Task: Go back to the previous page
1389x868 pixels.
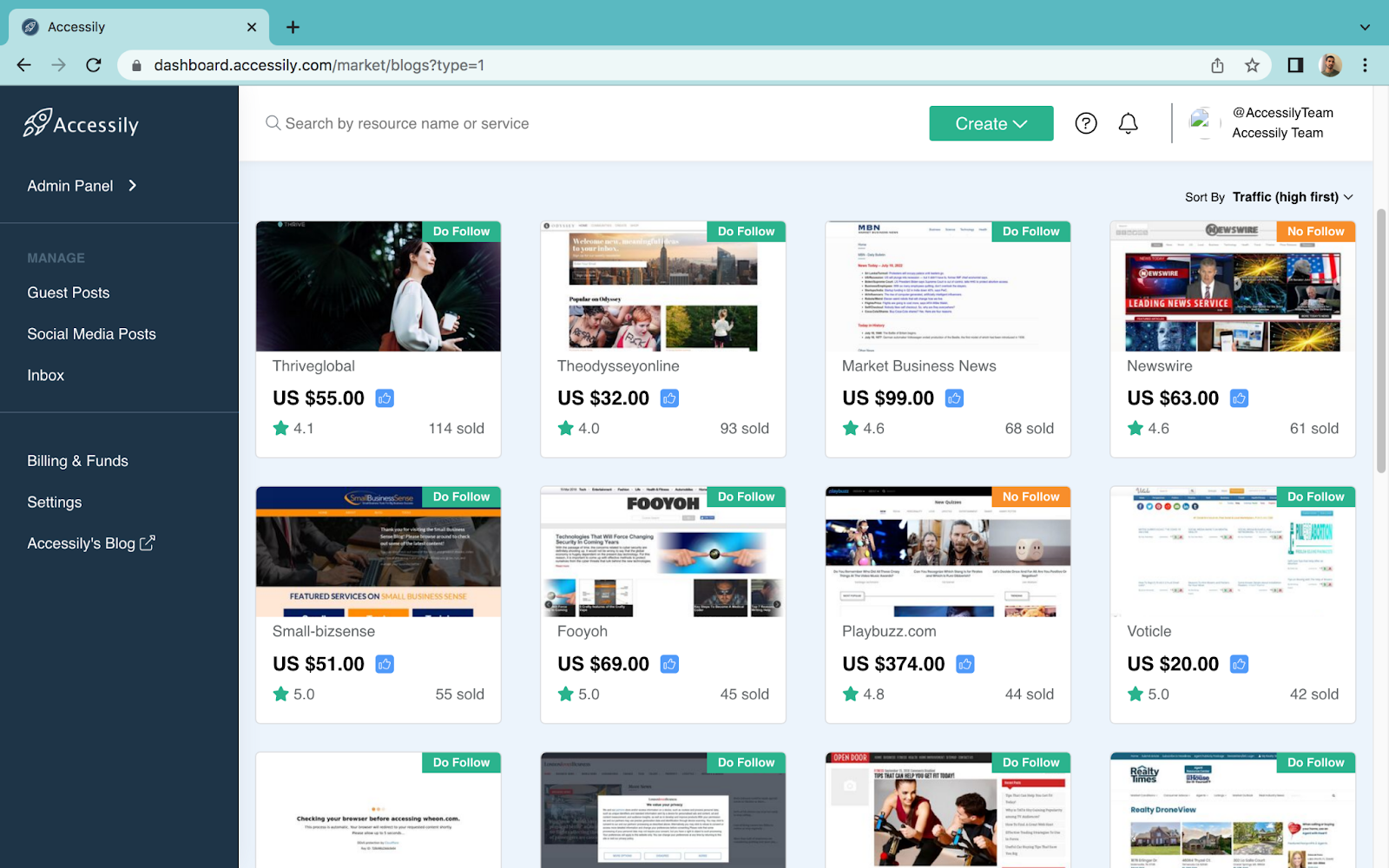Action: click(x=24, y=65)
